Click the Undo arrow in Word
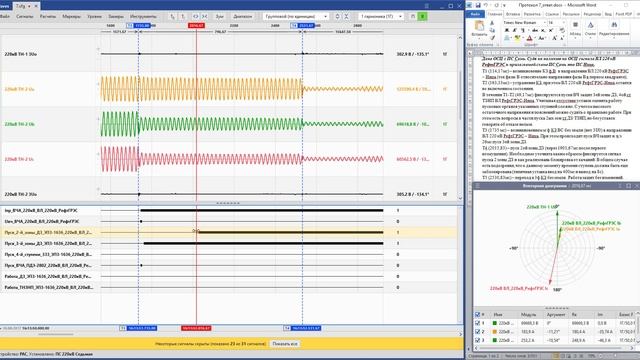 pyautogui.click(x=486, y=5)
